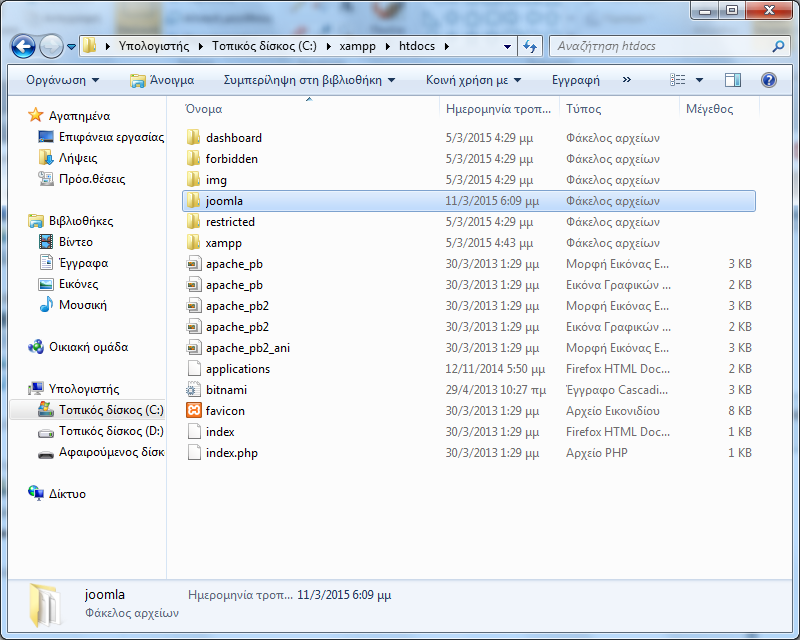Click Οικιακή ομάδα in sidebar
Screen dimensions: 800x640
coord(88,347)
